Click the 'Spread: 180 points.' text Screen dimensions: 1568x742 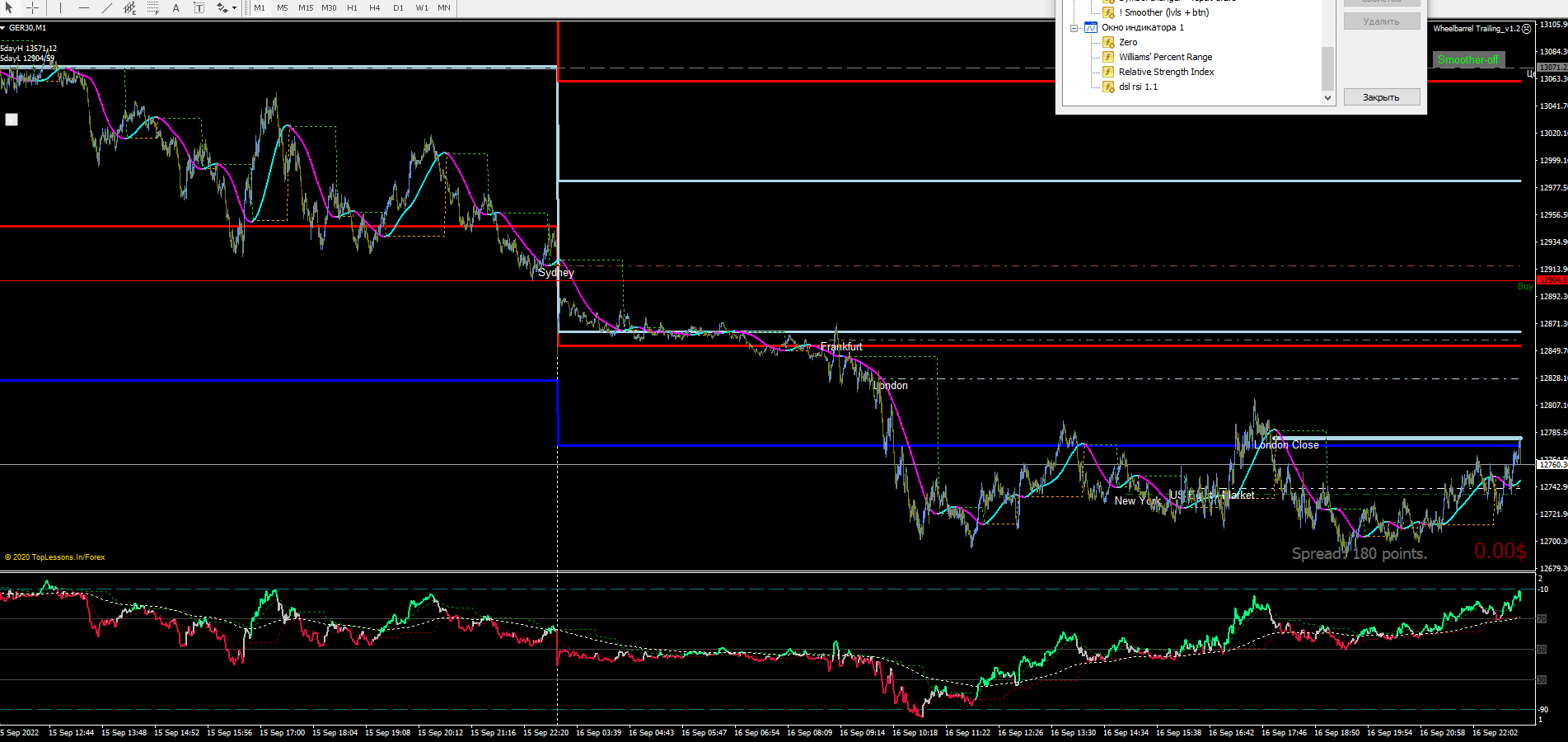(x=1360, y=554)
